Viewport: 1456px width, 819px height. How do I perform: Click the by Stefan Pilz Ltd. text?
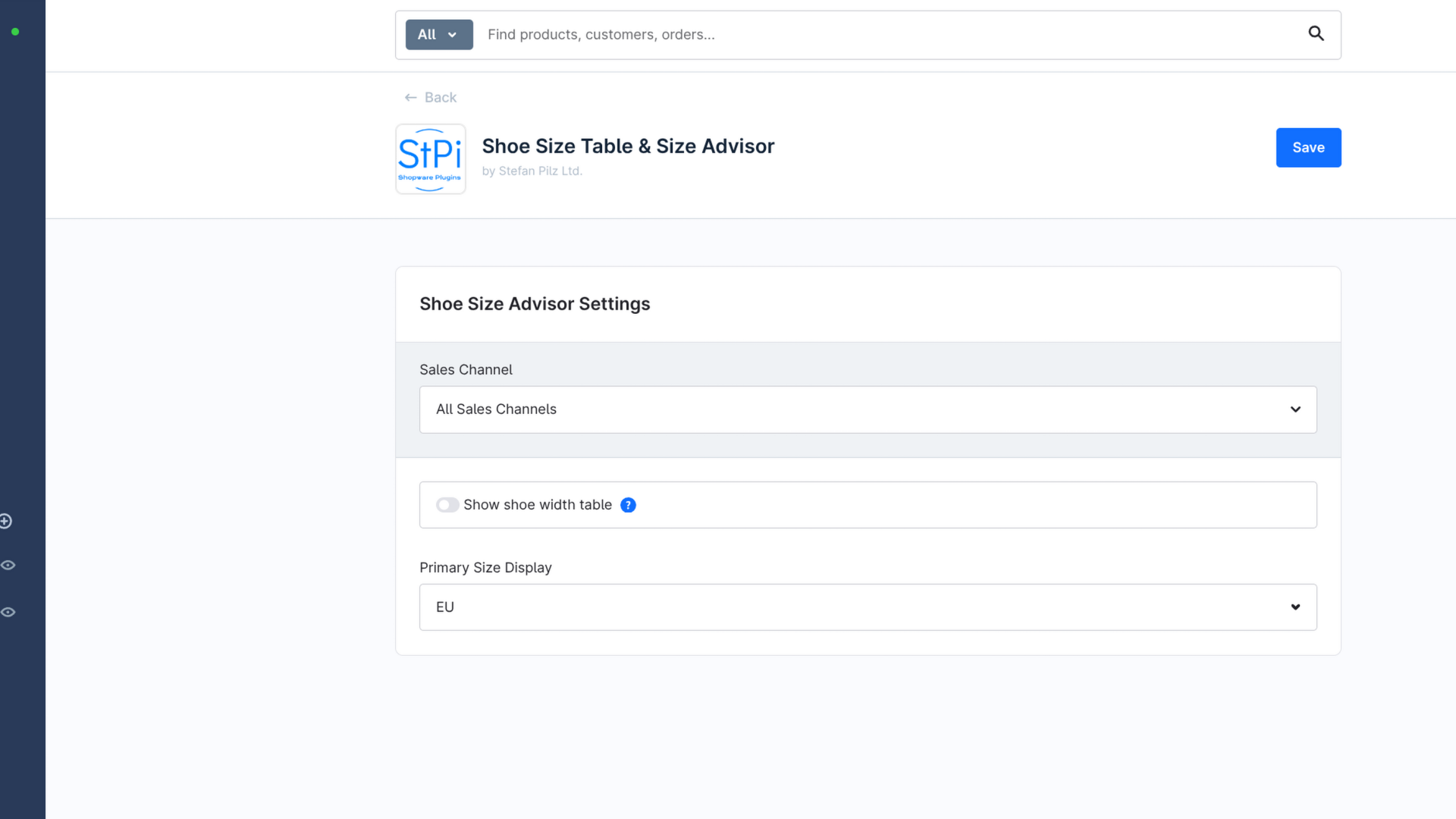[x=532, y=171]
